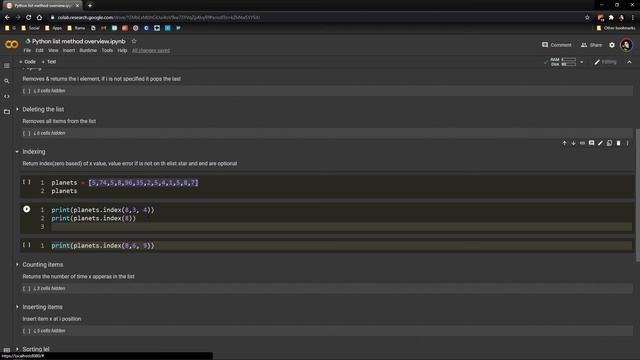The image size is (640, 360).
Task: Open the table of contents sidebar icon
Action: pyautogui.click(x=7, y=65)
